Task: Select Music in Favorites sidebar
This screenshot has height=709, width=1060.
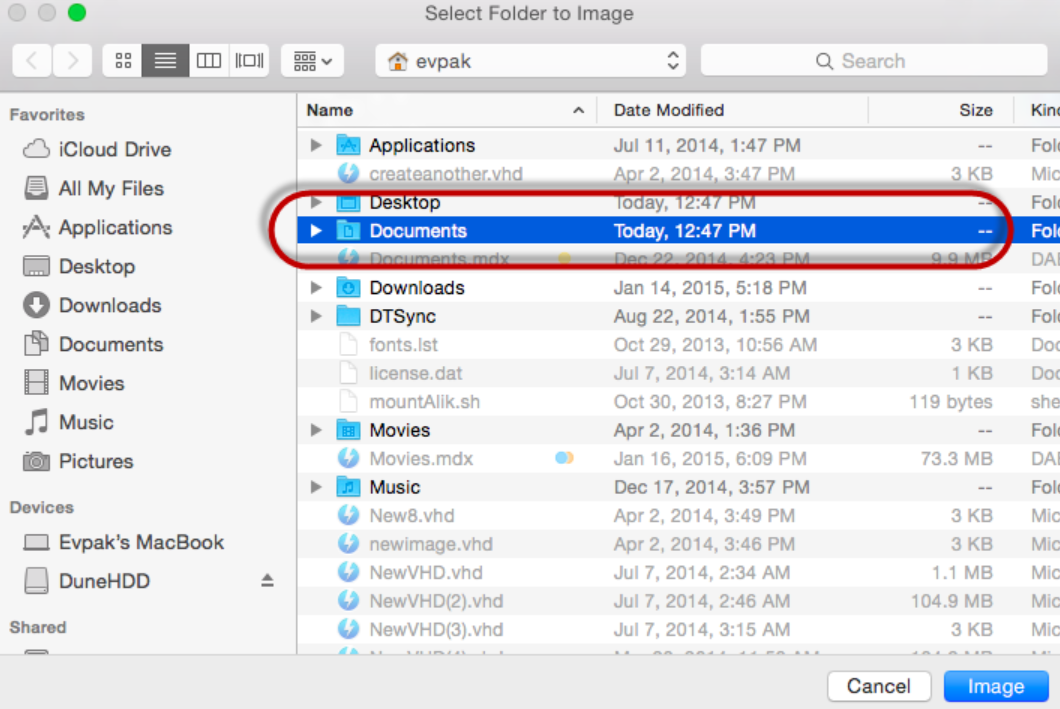Action: pos(86,423)
